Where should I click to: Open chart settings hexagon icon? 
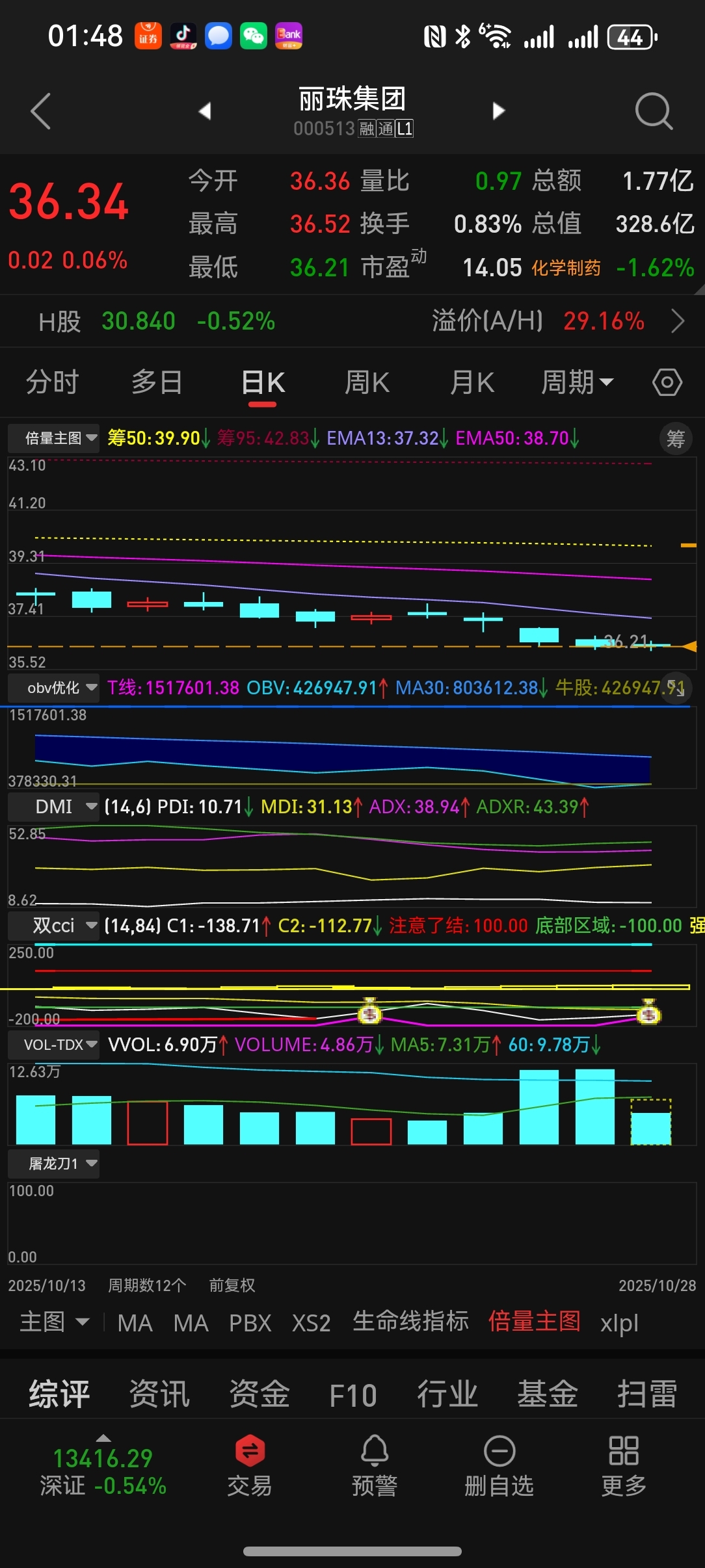click(667, 382)
